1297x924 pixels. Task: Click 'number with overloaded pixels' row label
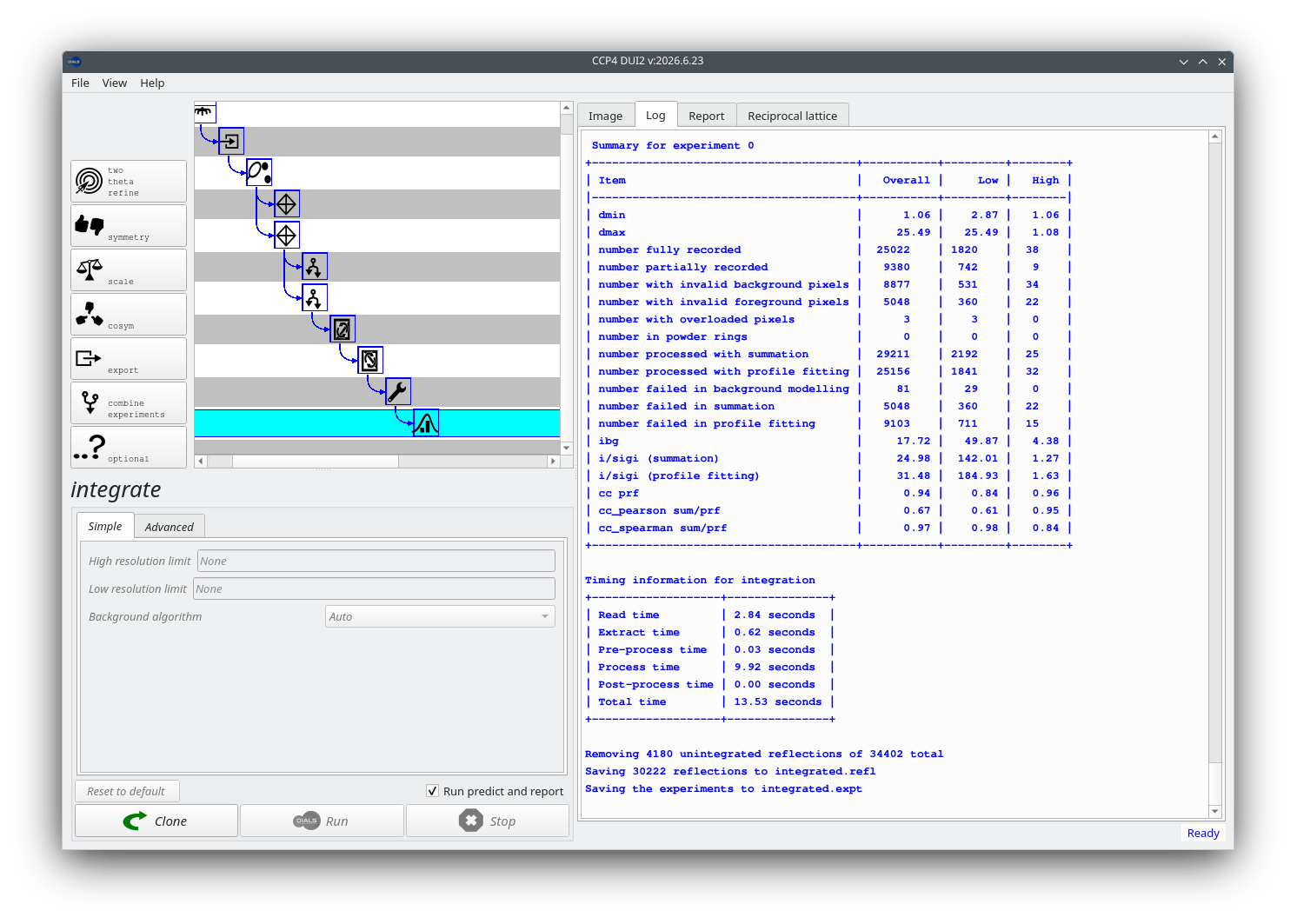(696, 319)
